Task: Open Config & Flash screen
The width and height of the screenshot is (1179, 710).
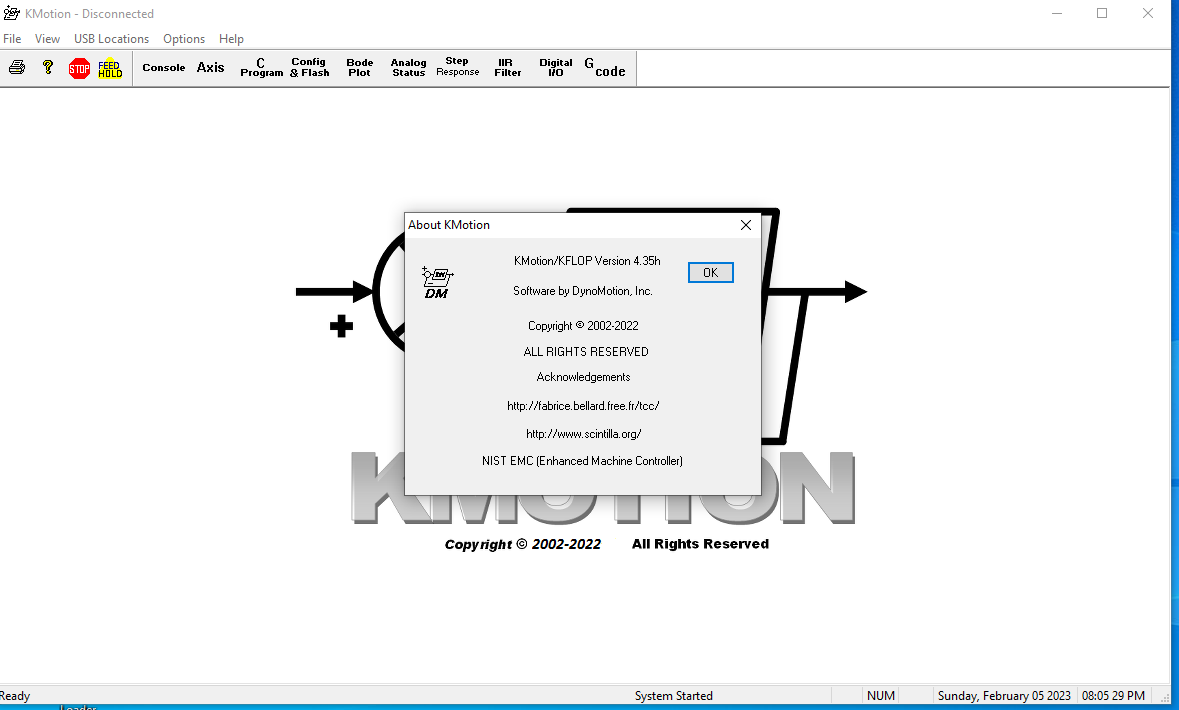Action: click(309, 68)
